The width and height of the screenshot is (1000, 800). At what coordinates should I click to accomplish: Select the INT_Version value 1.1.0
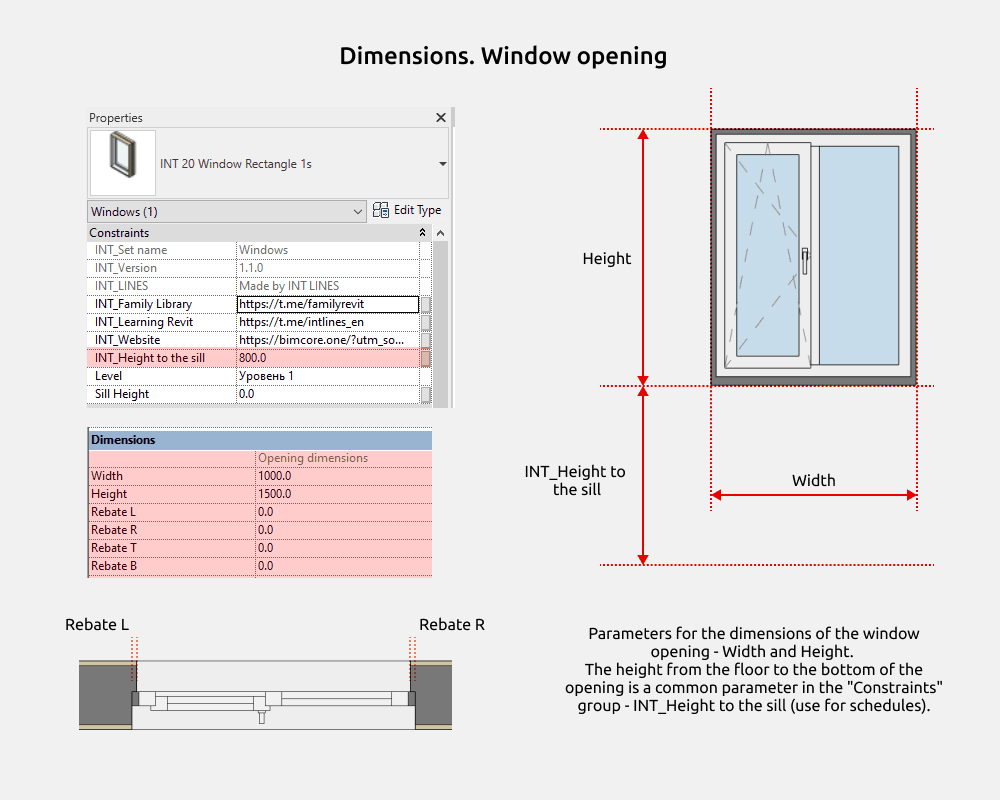coord(251,268)
